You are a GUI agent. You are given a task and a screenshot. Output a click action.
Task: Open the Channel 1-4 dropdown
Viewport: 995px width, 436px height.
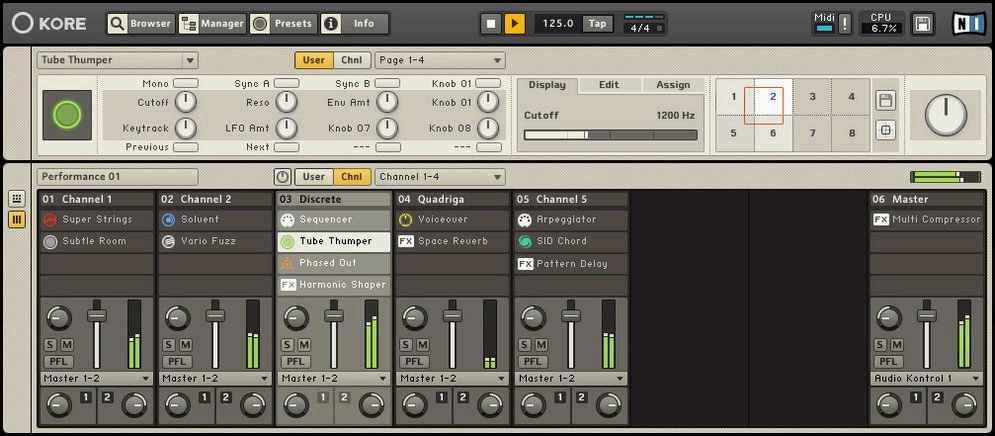coord(440,177)
